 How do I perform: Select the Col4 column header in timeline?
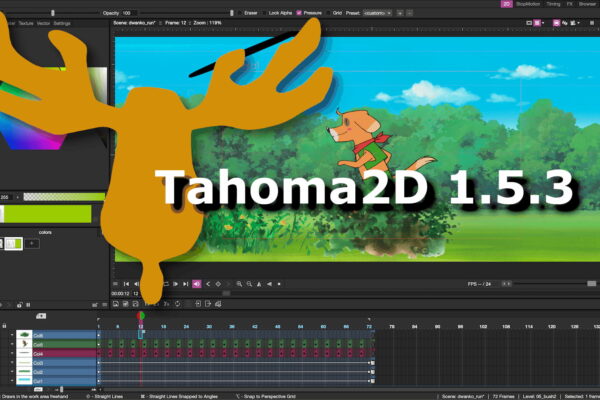40,353
